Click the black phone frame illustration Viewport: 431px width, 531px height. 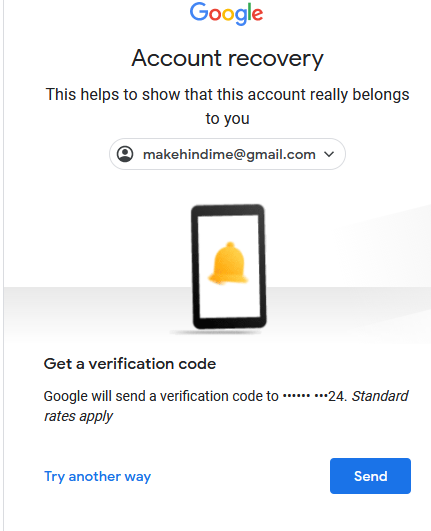[229, 267]
